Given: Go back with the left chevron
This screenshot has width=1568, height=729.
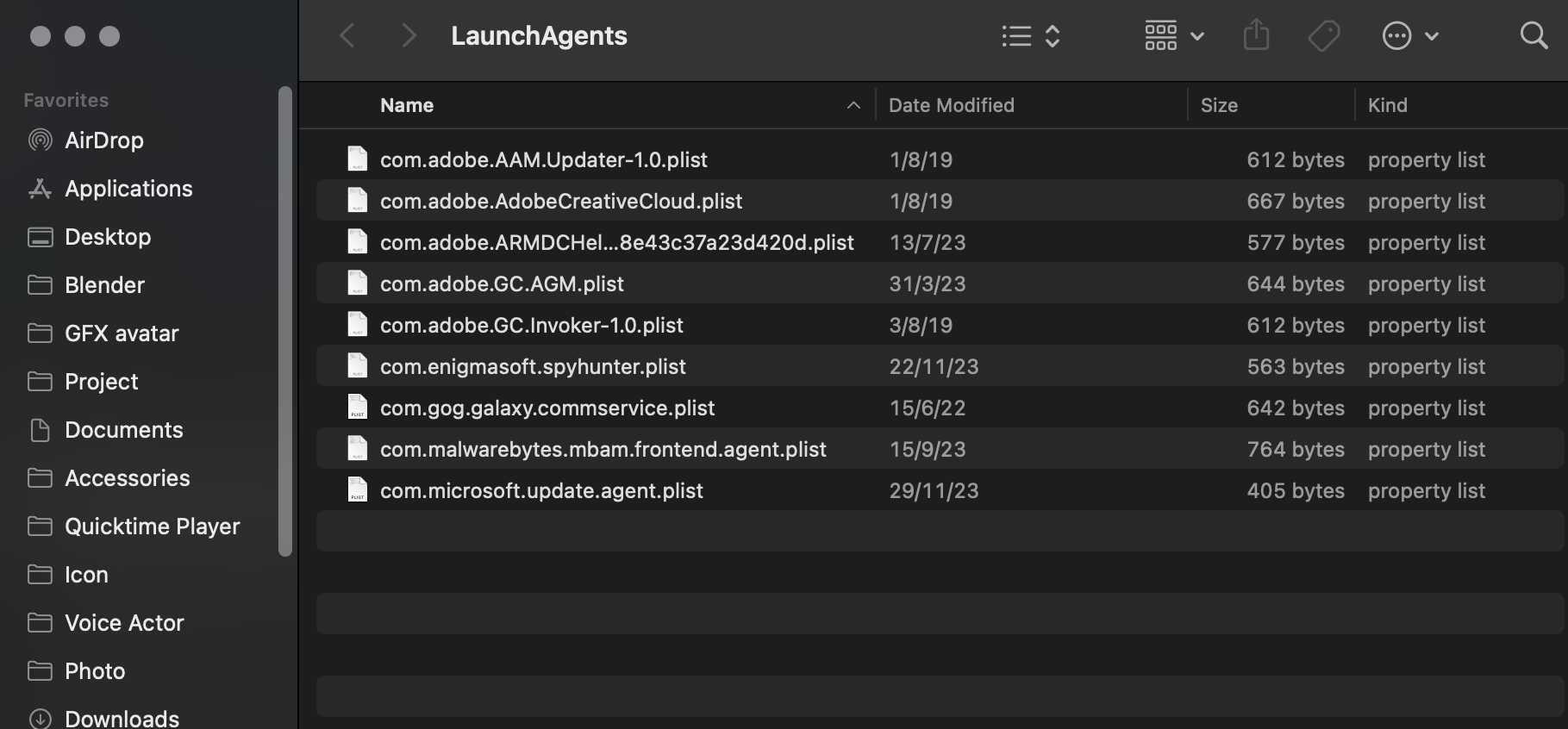Looking at the screenshot, I should (x=347, y=36).
